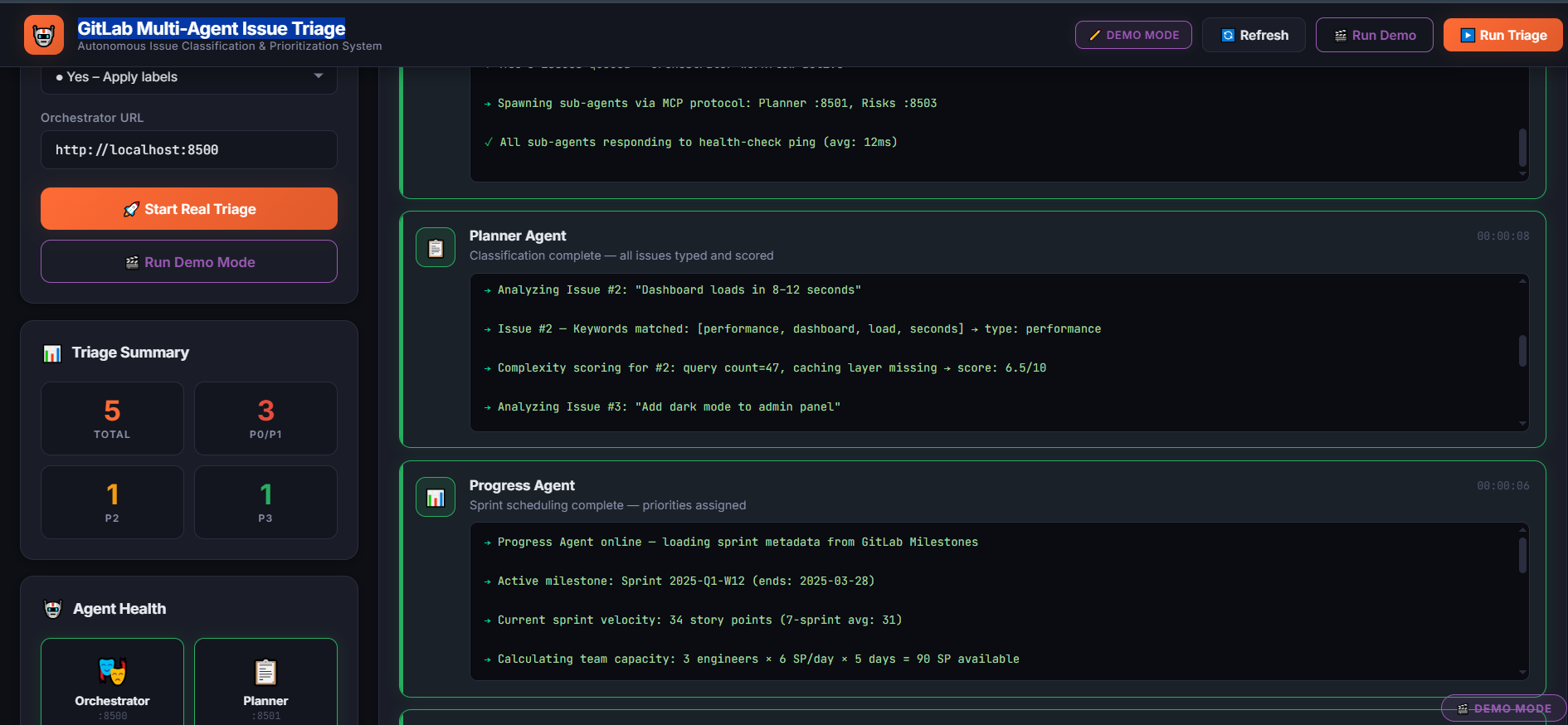Click the P2 count card
1568x725 pixels.
(112, 503)
